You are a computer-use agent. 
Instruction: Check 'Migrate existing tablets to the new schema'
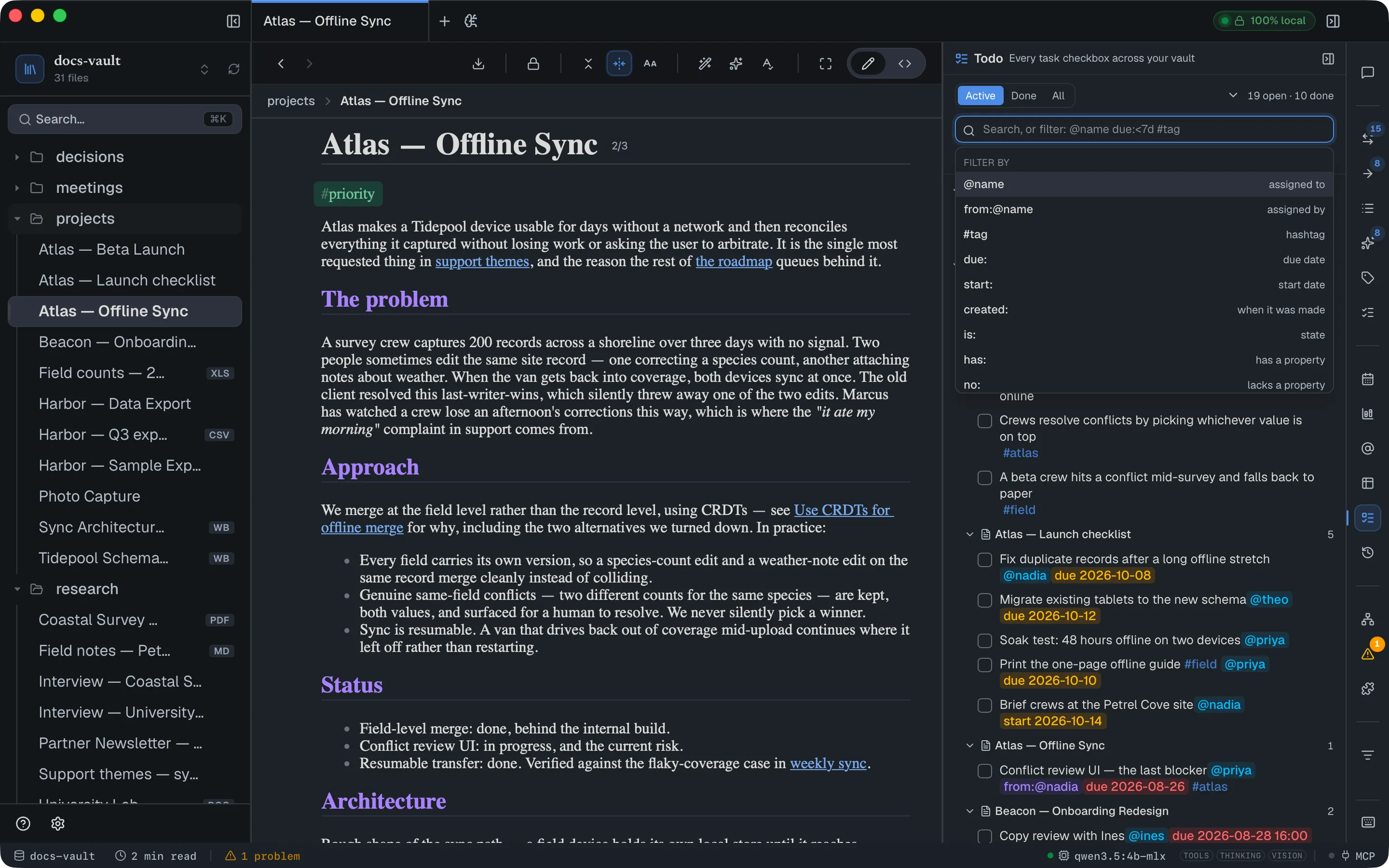click(985, 600)
